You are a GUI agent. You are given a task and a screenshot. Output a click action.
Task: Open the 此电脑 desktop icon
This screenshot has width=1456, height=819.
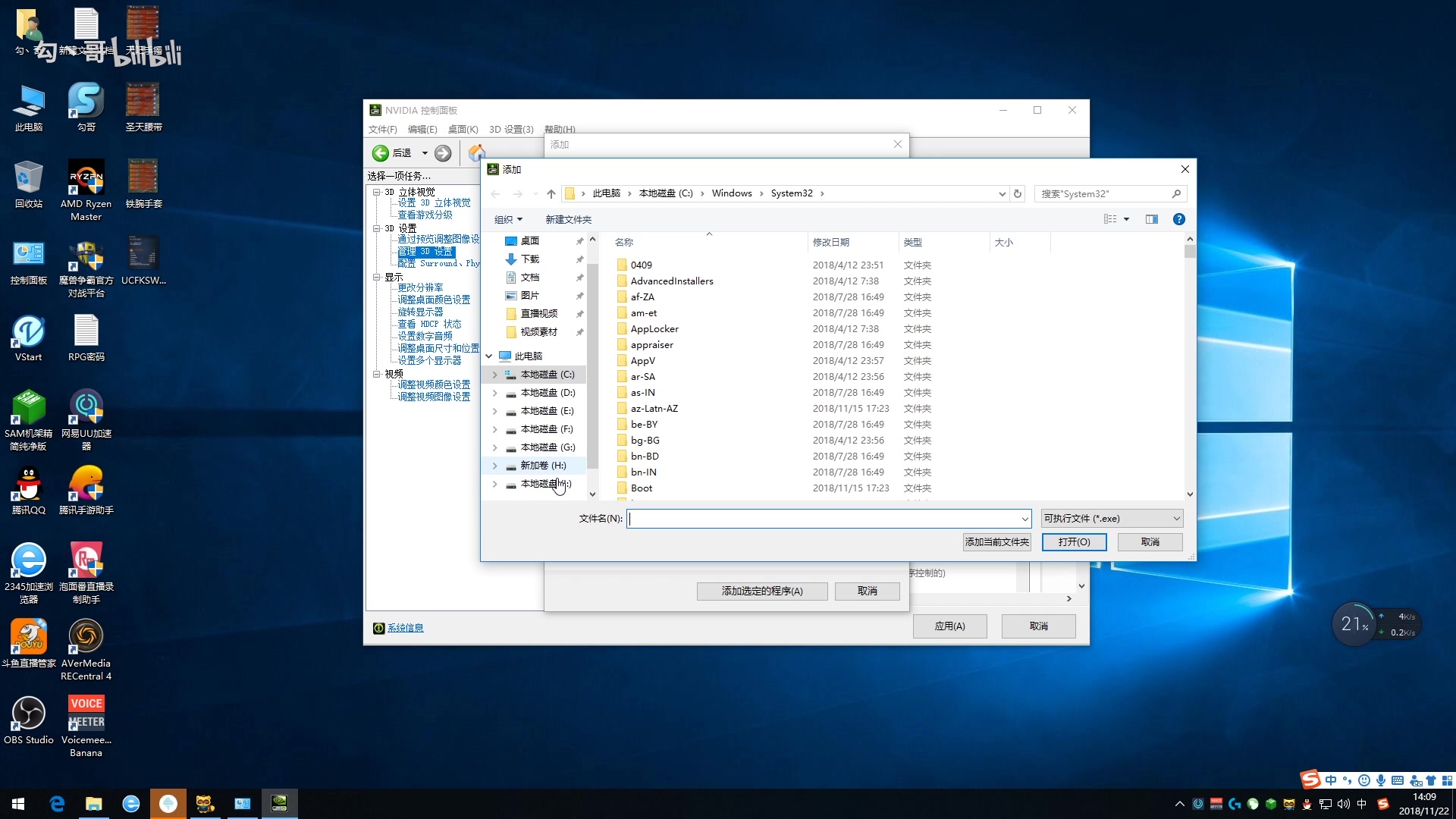(x=29, y=108)
